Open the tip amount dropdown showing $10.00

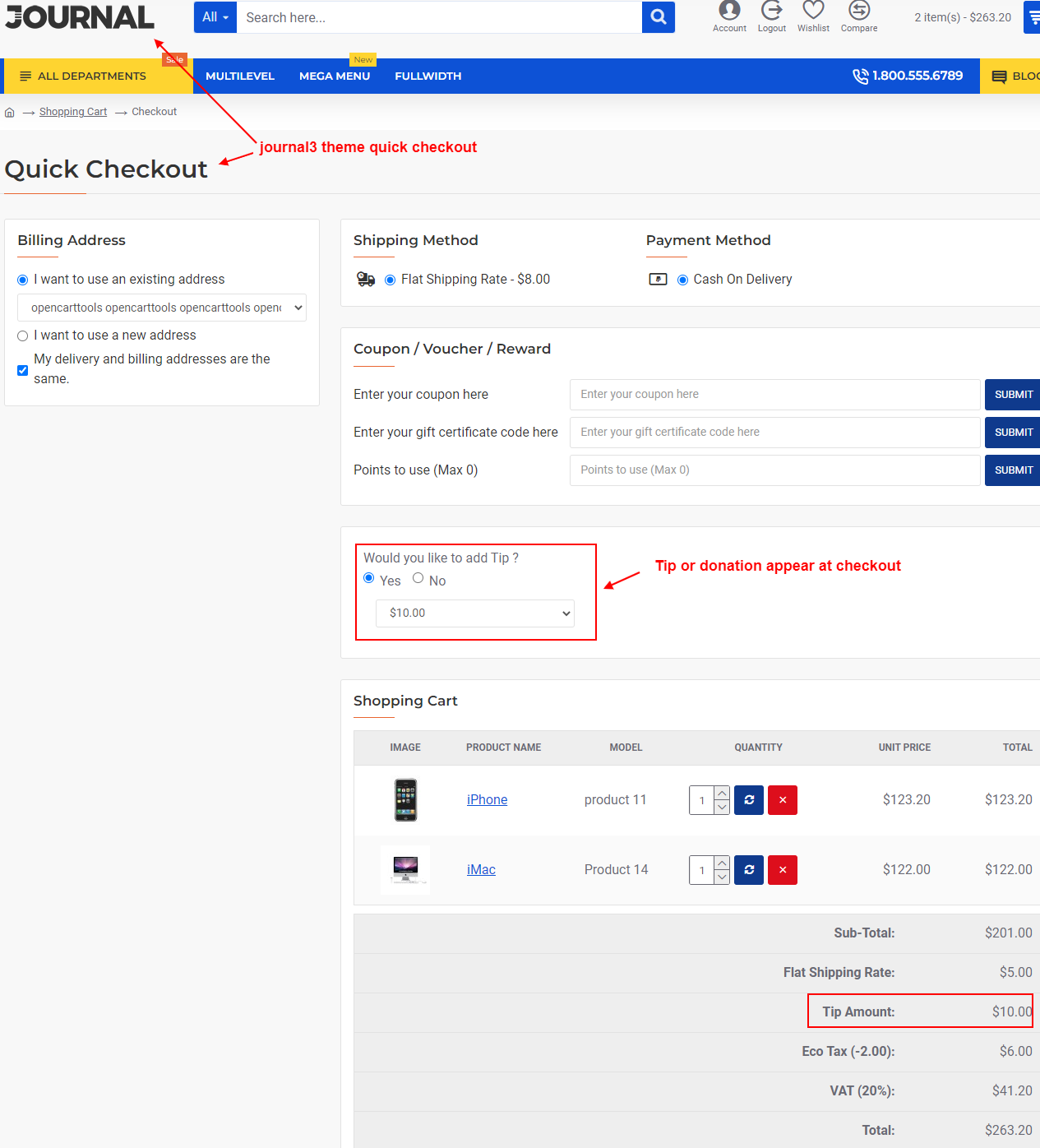tap(474, 613)
